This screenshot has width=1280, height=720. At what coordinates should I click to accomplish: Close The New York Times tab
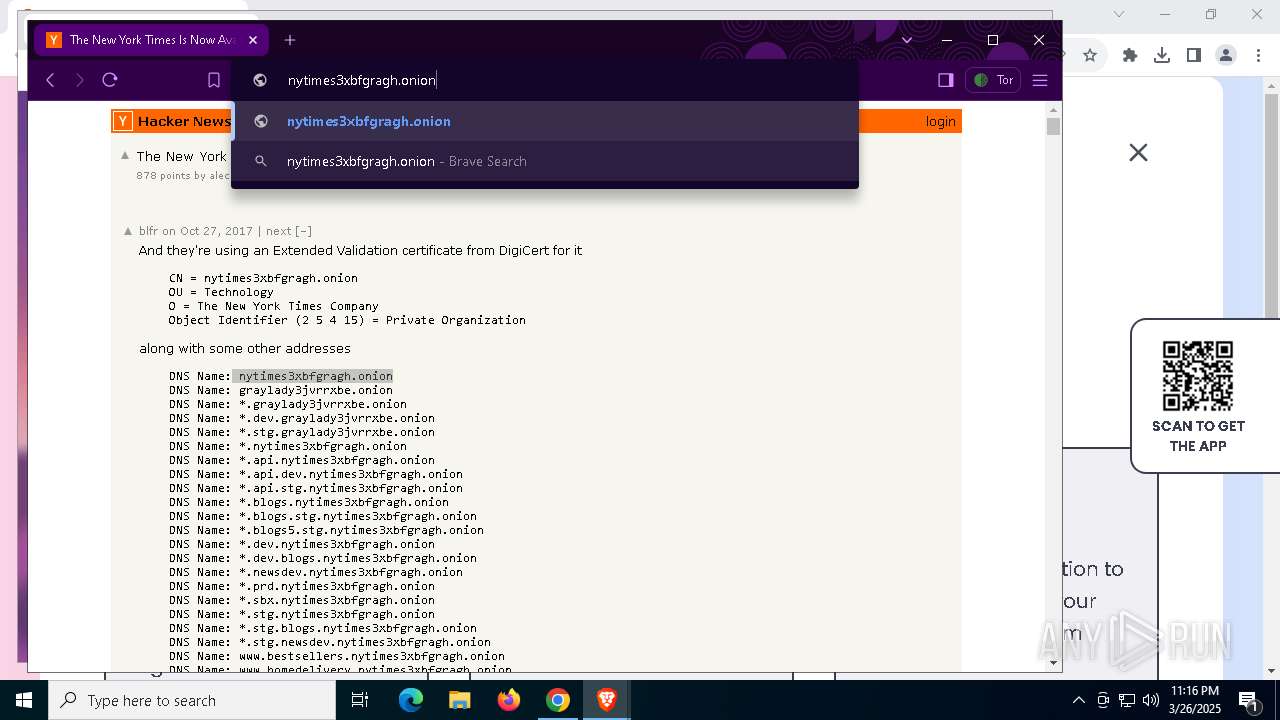(253, 40)
